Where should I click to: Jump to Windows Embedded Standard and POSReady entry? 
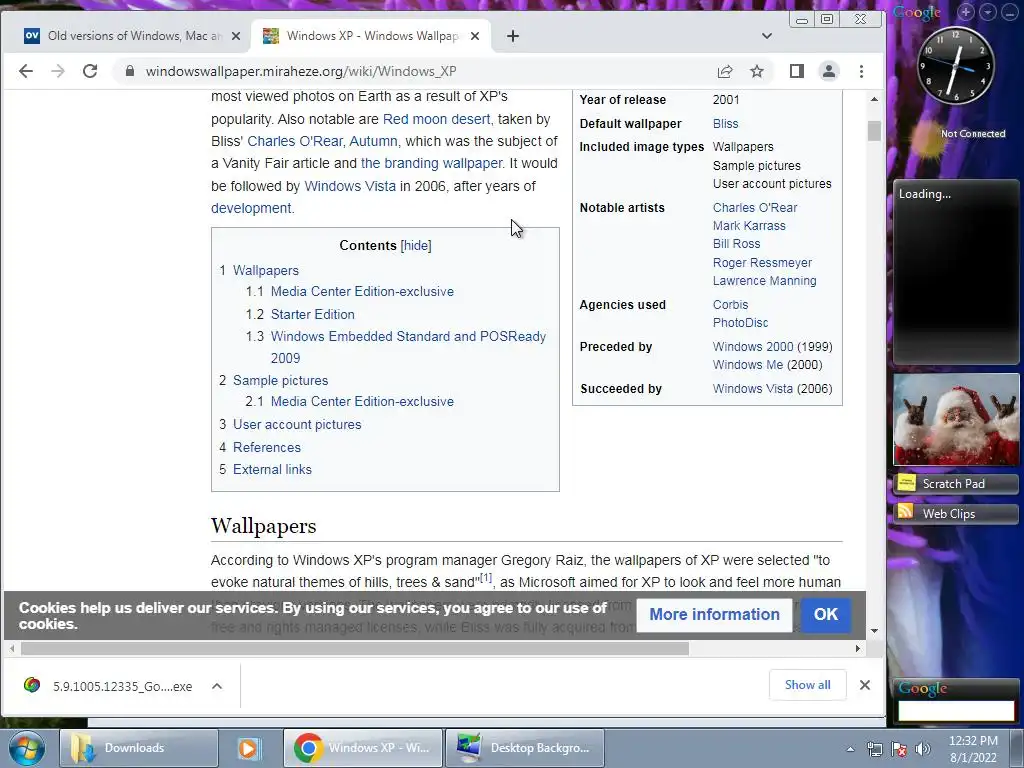[x=408, y=347]
